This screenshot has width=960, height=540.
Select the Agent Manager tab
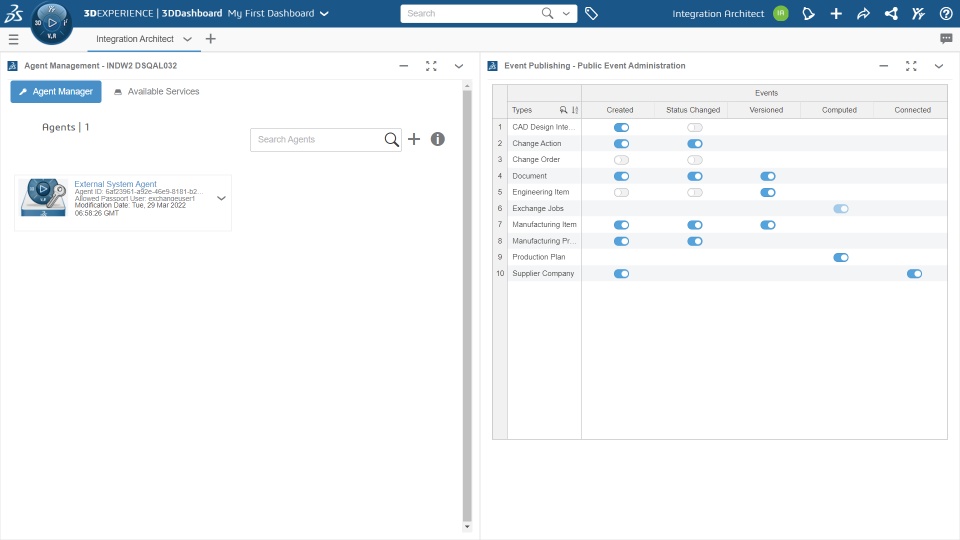(56, 91)
